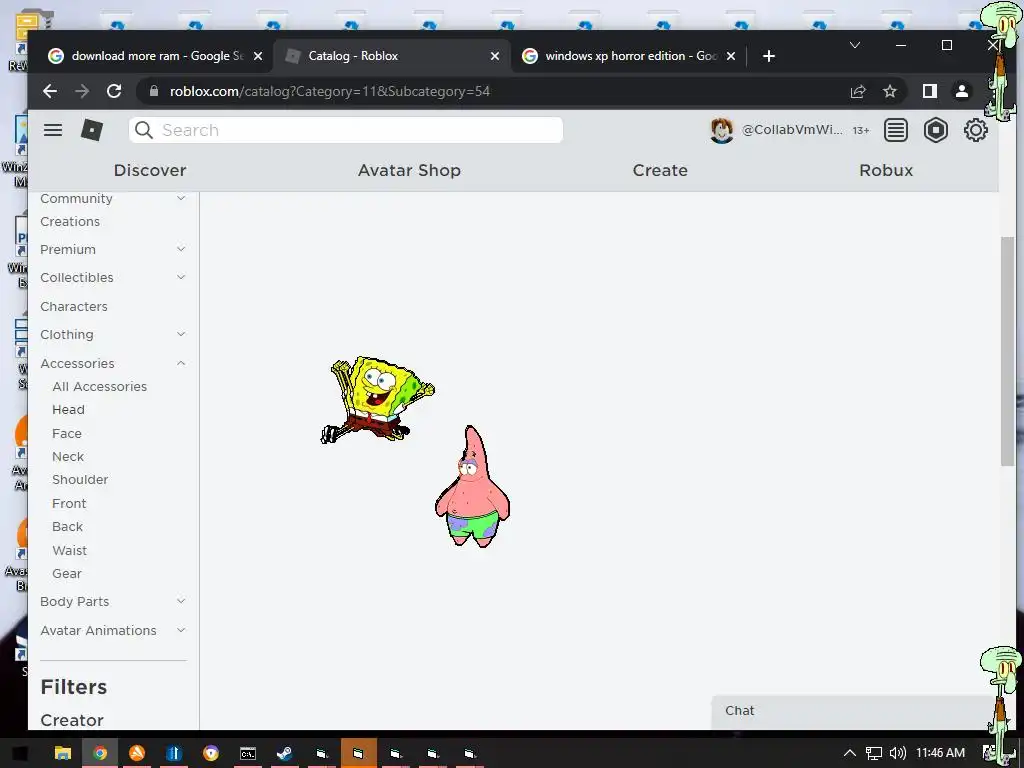Open the Discover navigation item
The width and height of the screenshot is (1024, 768).
[150, 170]
